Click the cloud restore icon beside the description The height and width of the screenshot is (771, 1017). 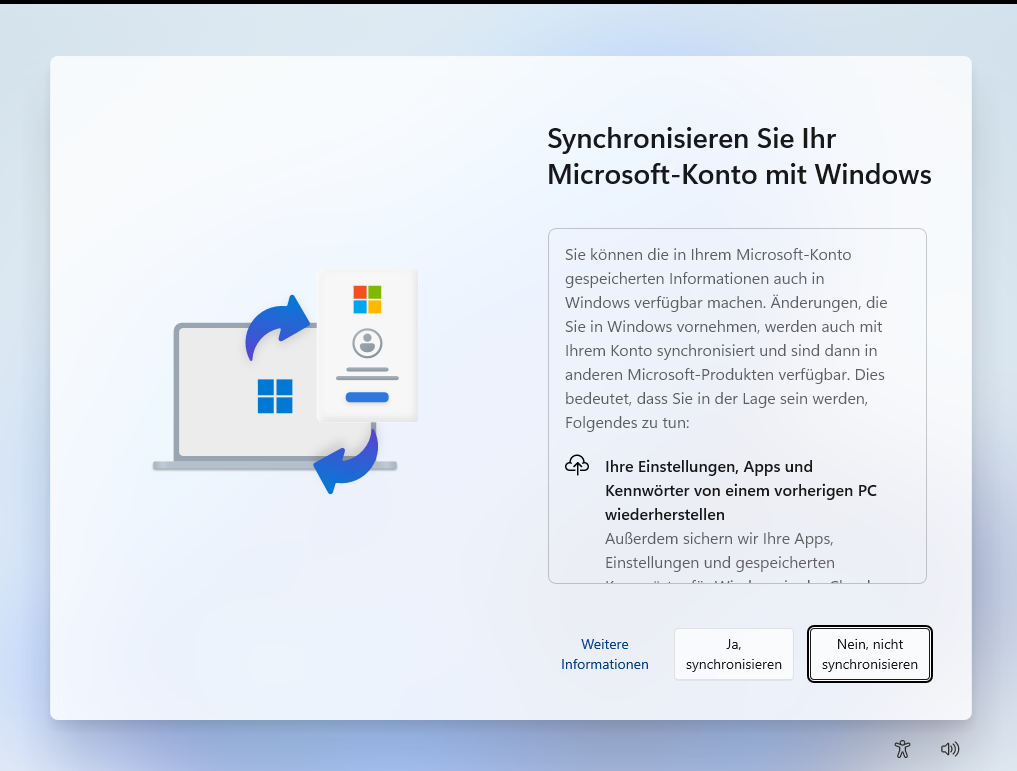click(577, 464)
